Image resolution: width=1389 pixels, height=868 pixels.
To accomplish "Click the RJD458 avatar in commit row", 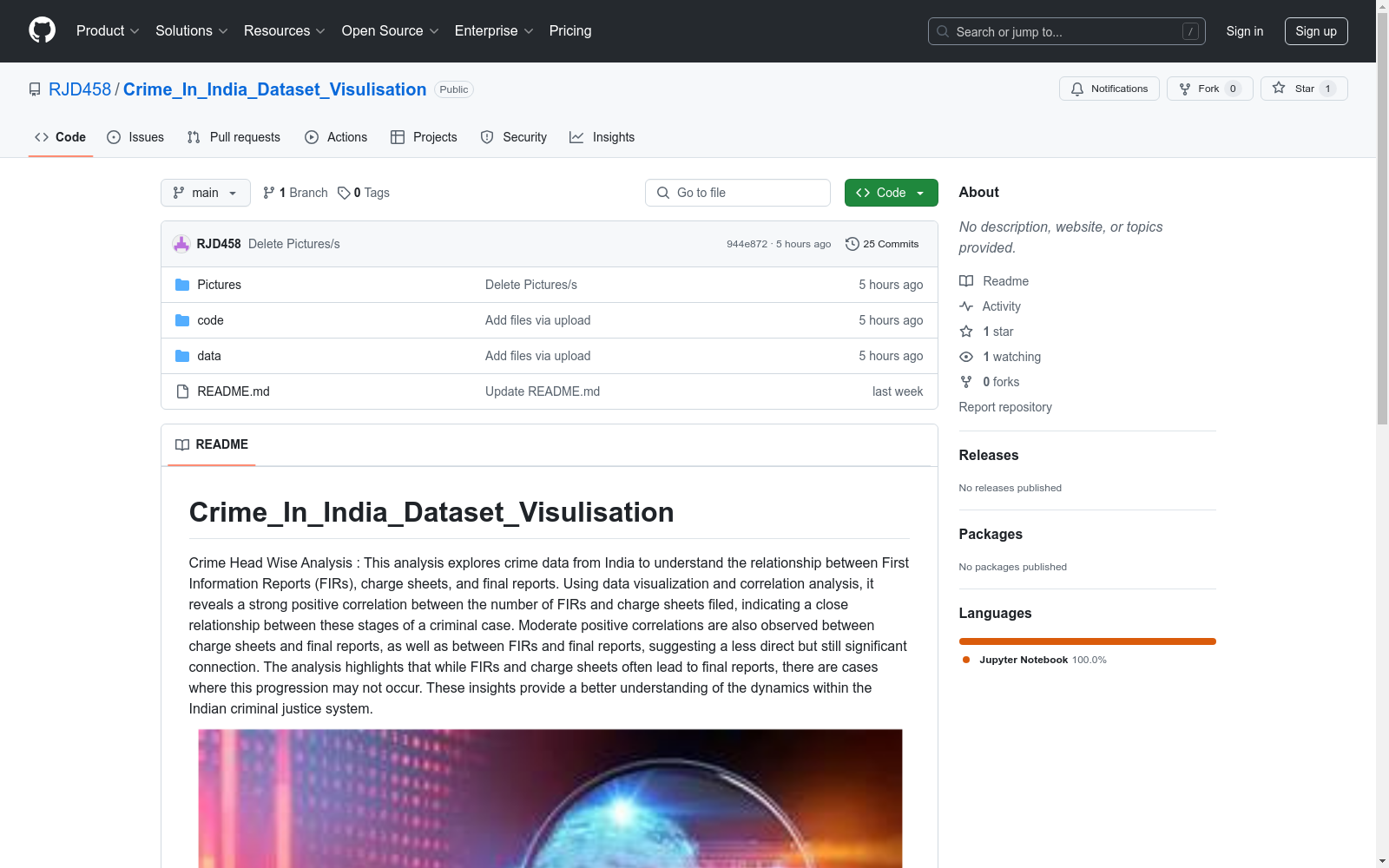I will pos(181,244).
